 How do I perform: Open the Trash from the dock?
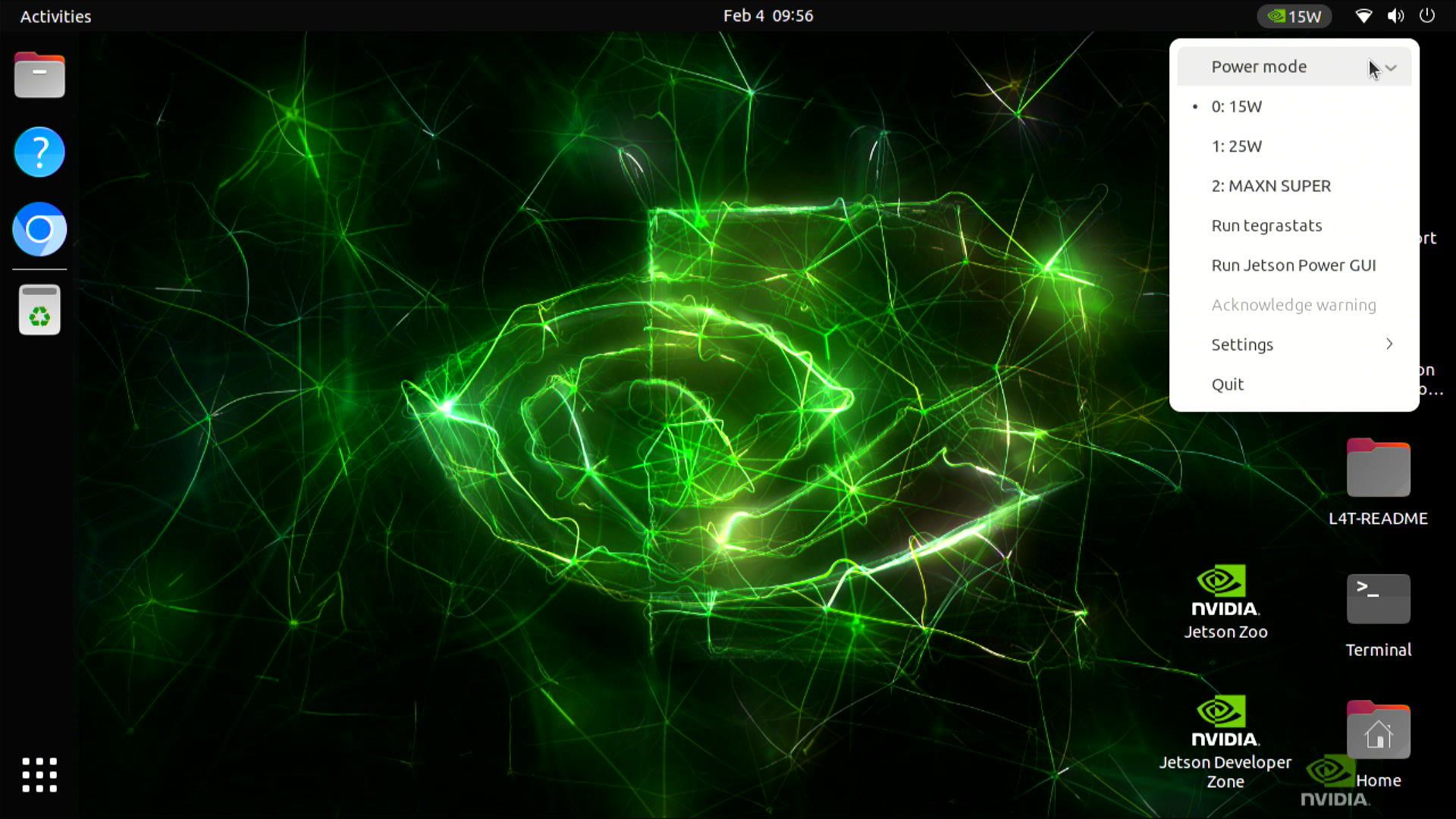39,309
